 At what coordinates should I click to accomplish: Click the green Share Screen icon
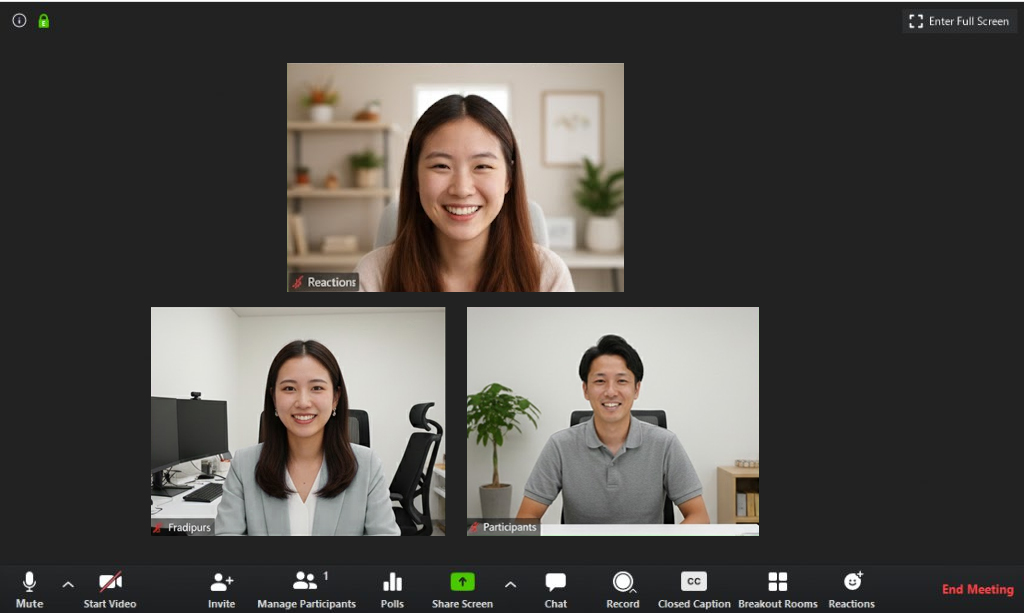(x=462, y=582)
